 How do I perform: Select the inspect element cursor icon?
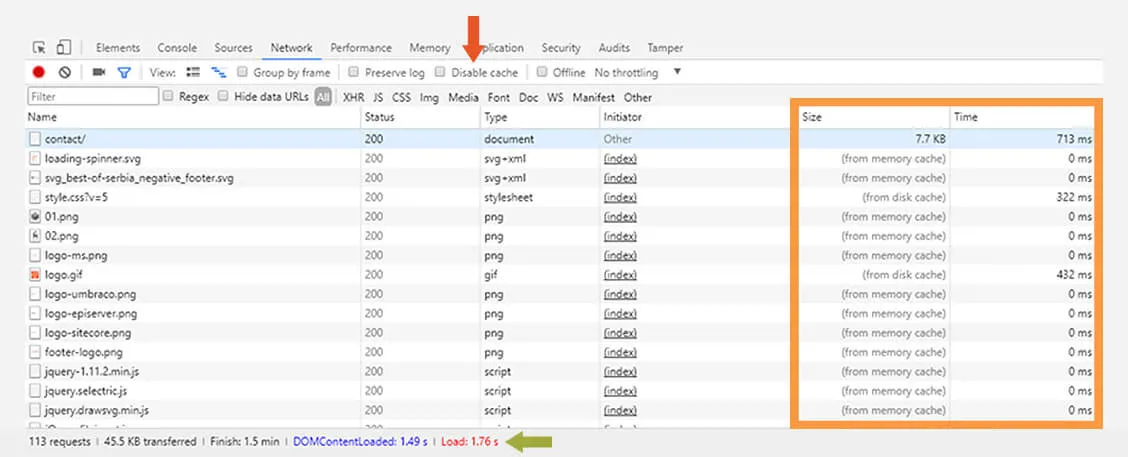click(x=39, y=47)
